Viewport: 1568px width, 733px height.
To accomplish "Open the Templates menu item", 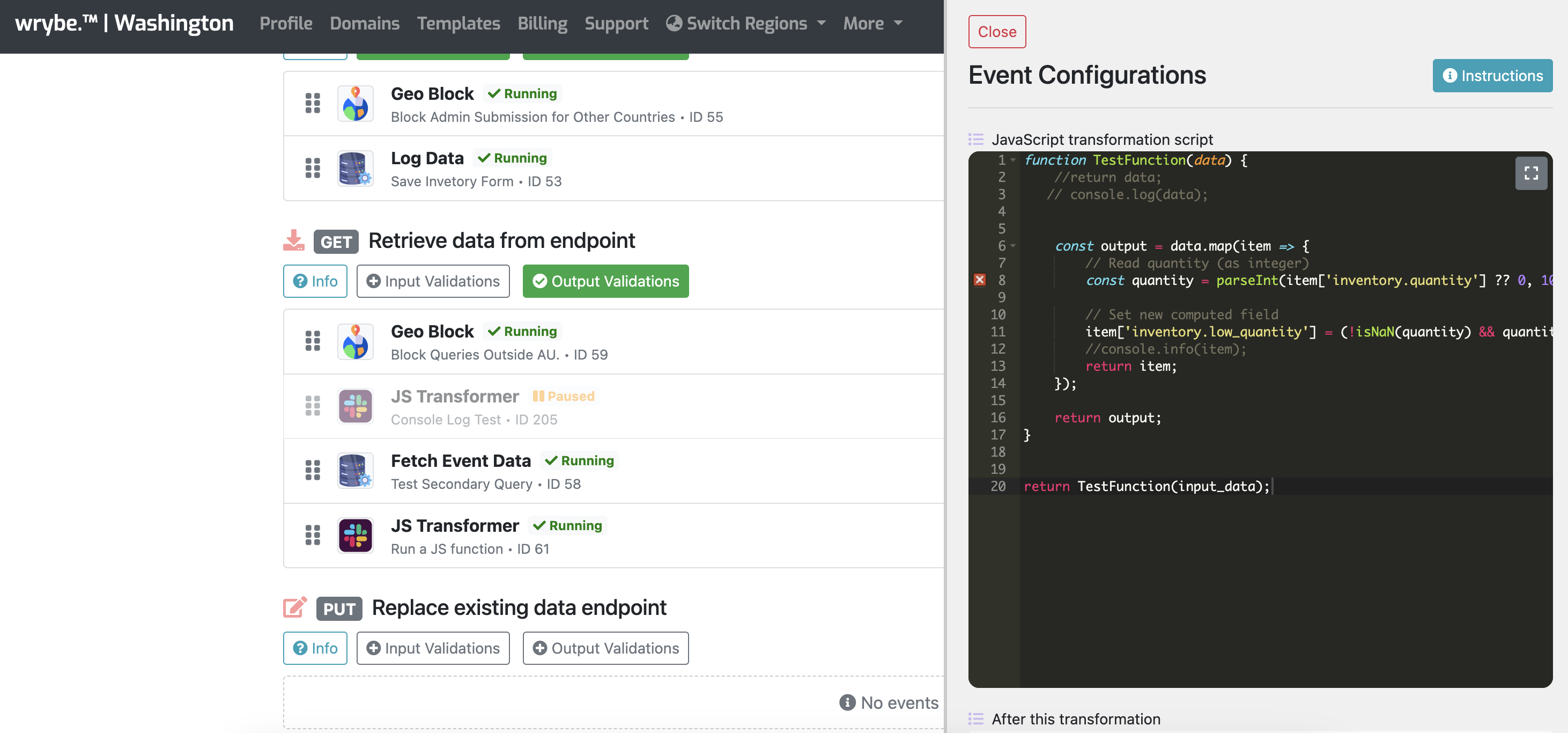I will [458, 23].
